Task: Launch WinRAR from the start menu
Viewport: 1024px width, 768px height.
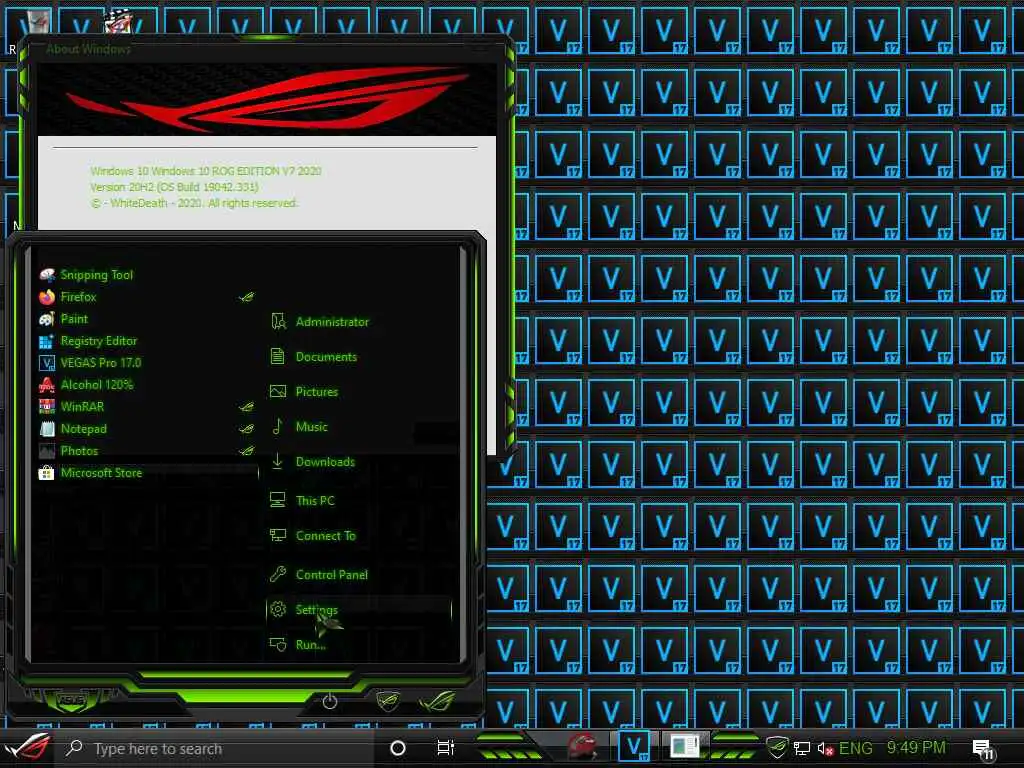Action: pos(72,407)
